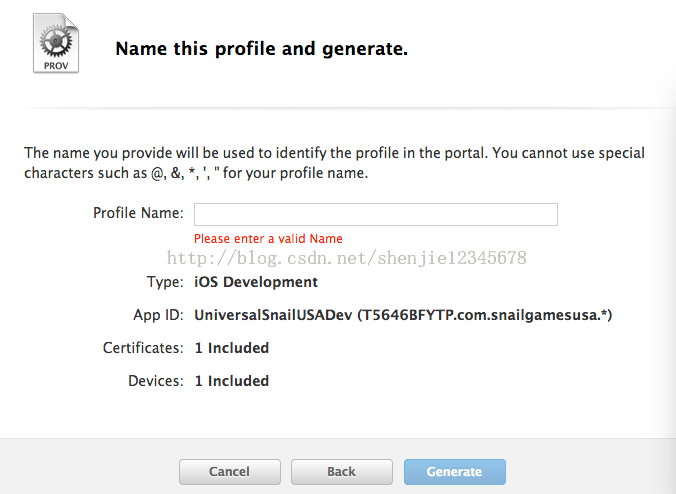The image size is (676, 494).
Task: Click the special characters instruction paragraph
Action: pyautogui.click(x=334, y=163)
